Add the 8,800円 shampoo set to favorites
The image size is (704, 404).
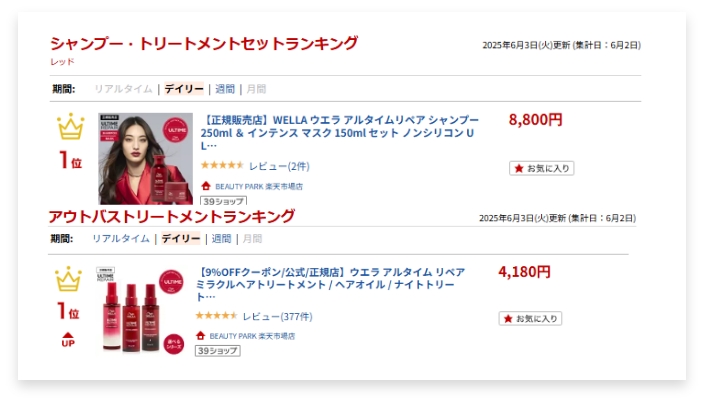click(541, 168)
